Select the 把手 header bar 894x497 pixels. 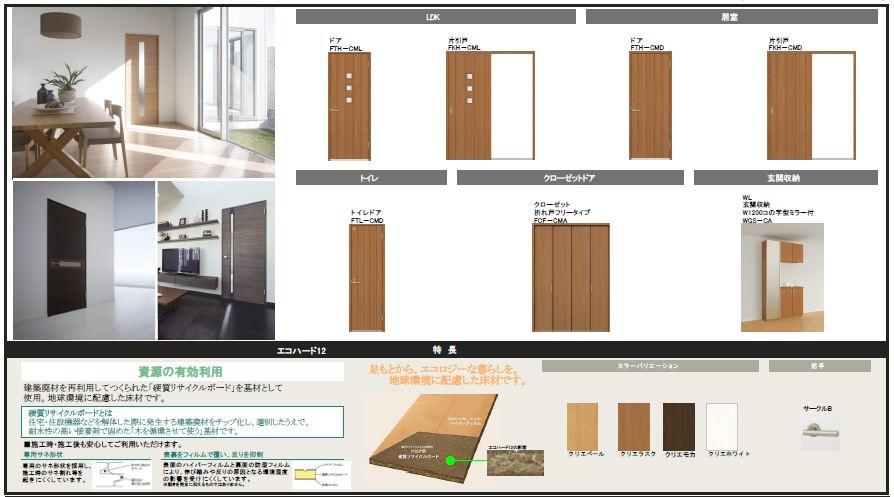point(819,366)
